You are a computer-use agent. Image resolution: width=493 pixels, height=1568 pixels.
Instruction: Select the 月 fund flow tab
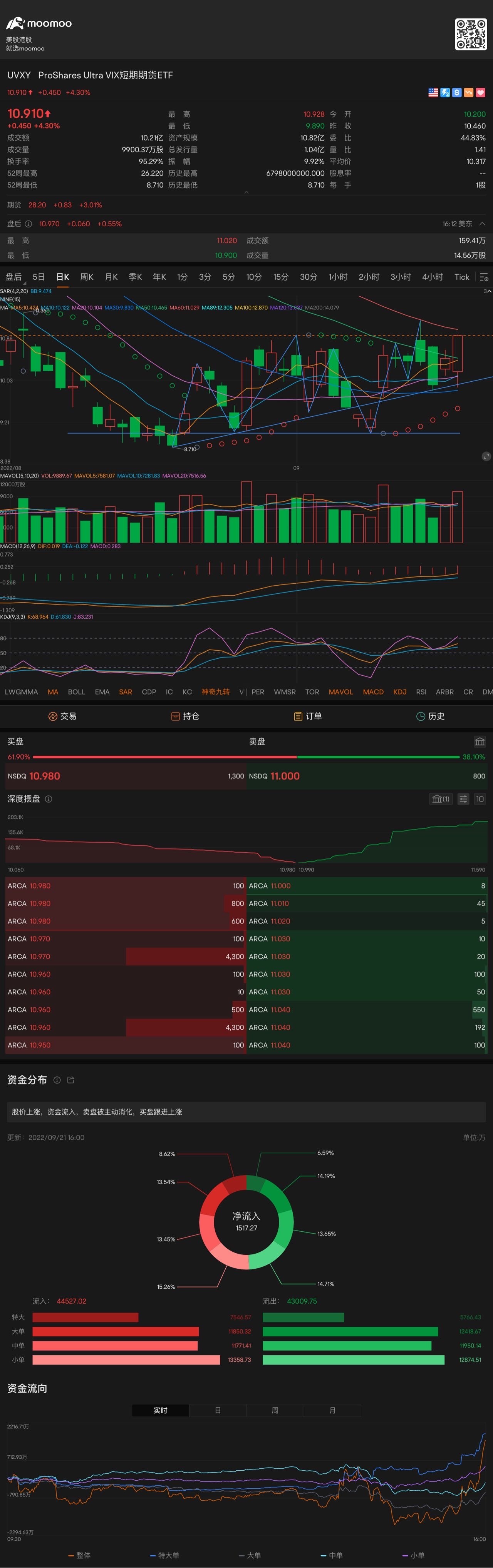click(x=332, y=1410)
